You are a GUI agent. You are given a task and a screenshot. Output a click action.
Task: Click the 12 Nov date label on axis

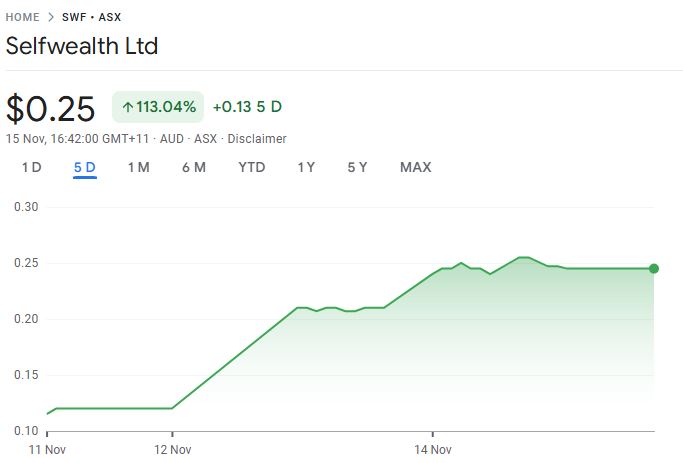click(172, 451)
